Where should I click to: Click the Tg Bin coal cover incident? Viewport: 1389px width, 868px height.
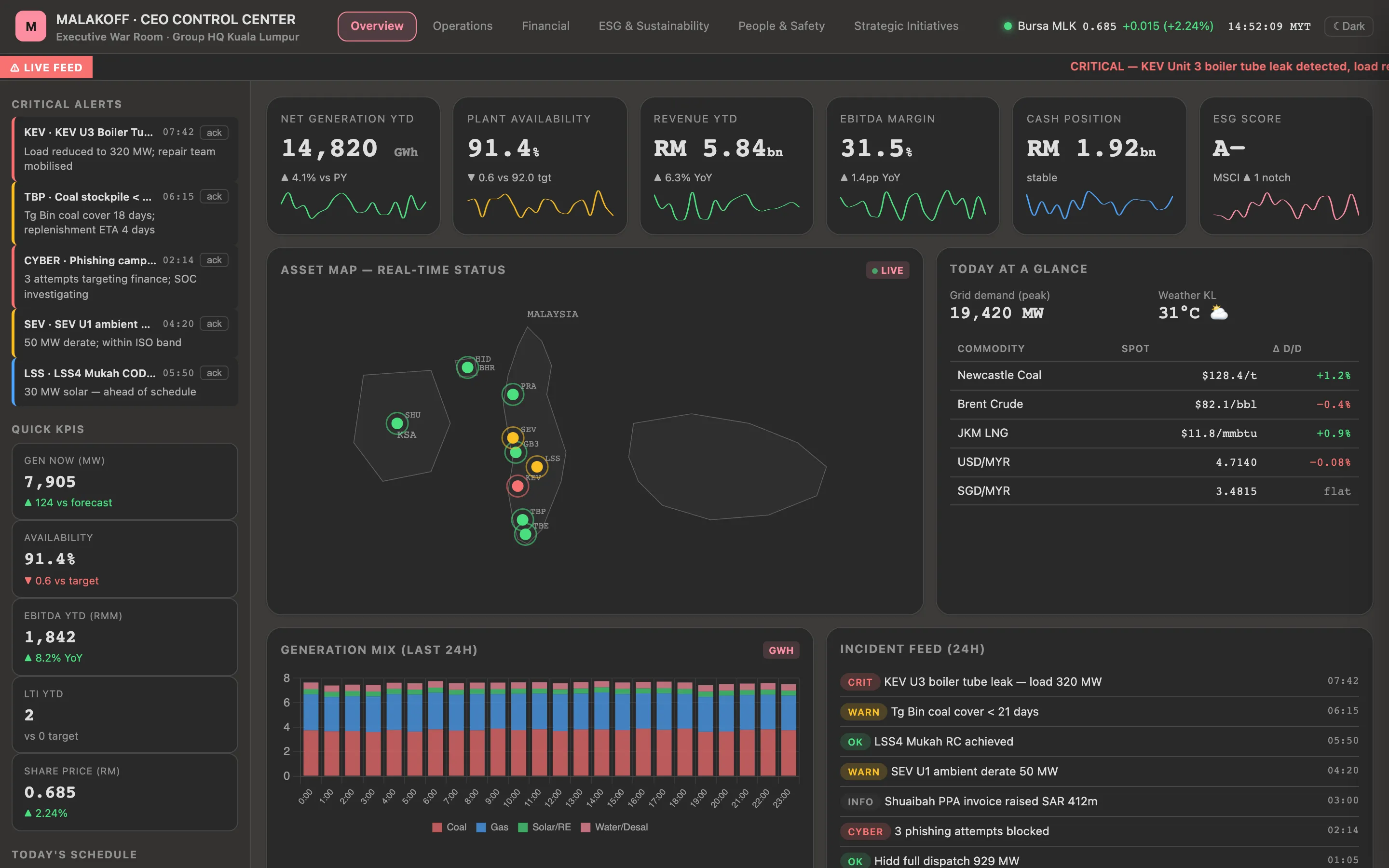1099,712
